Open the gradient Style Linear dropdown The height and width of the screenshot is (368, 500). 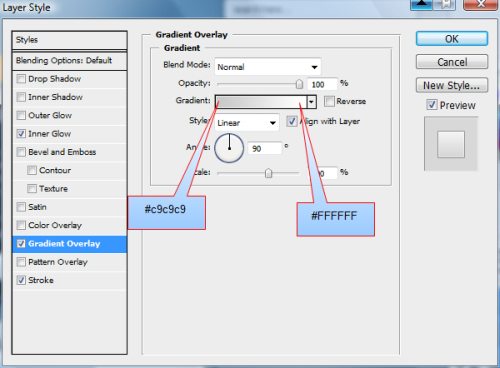[247, 123]
